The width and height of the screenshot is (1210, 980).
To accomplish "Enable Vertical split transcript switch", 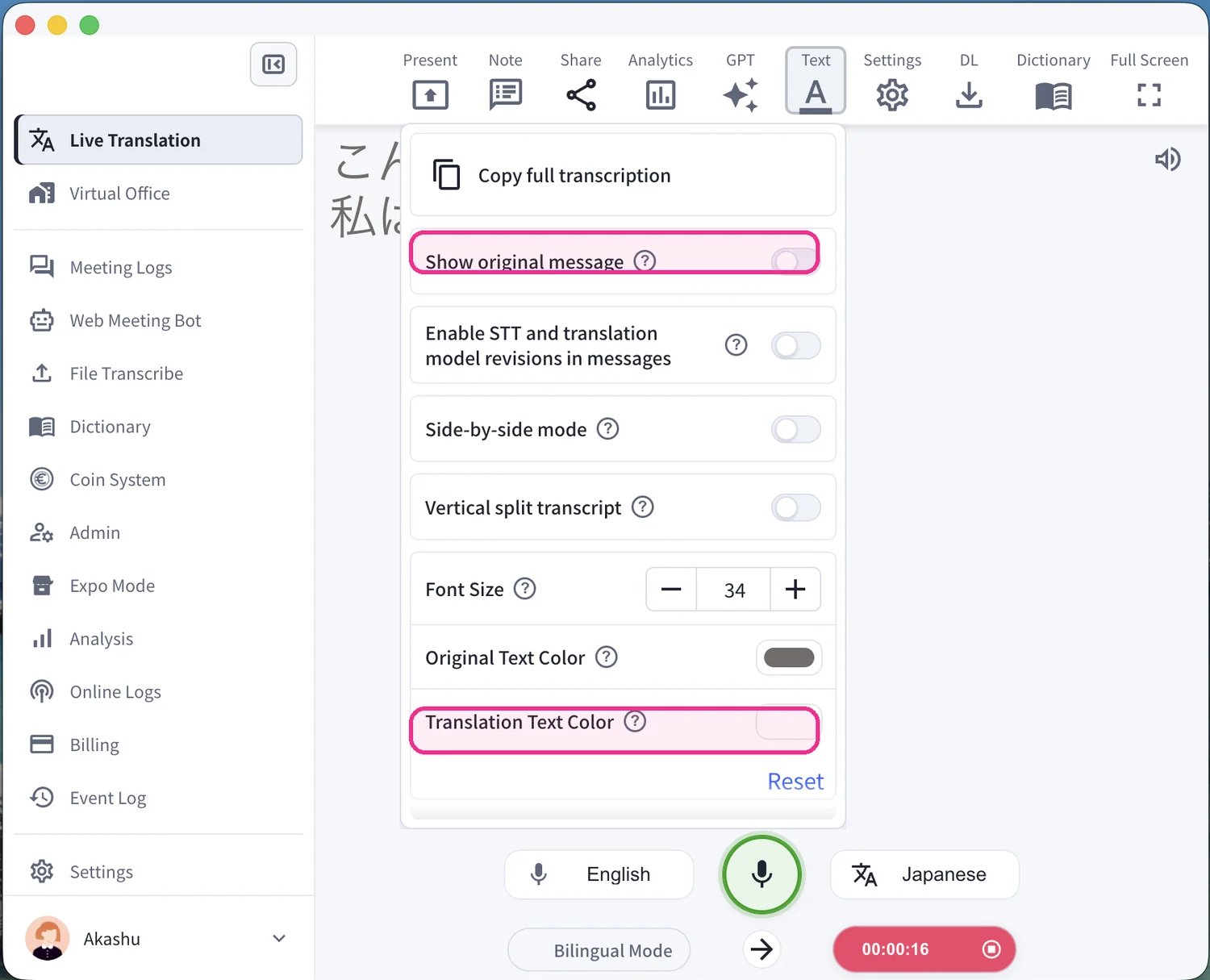I will pyautogui.click(x=795, y=507).
